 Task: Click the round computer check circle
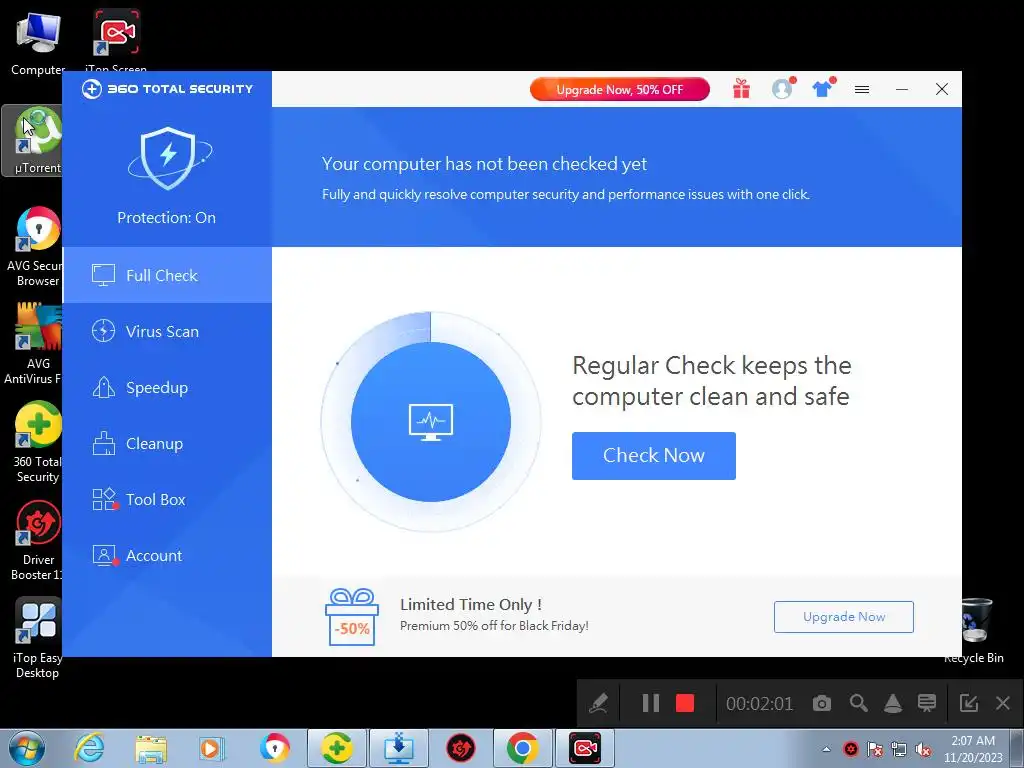click(x=431, y=422)
